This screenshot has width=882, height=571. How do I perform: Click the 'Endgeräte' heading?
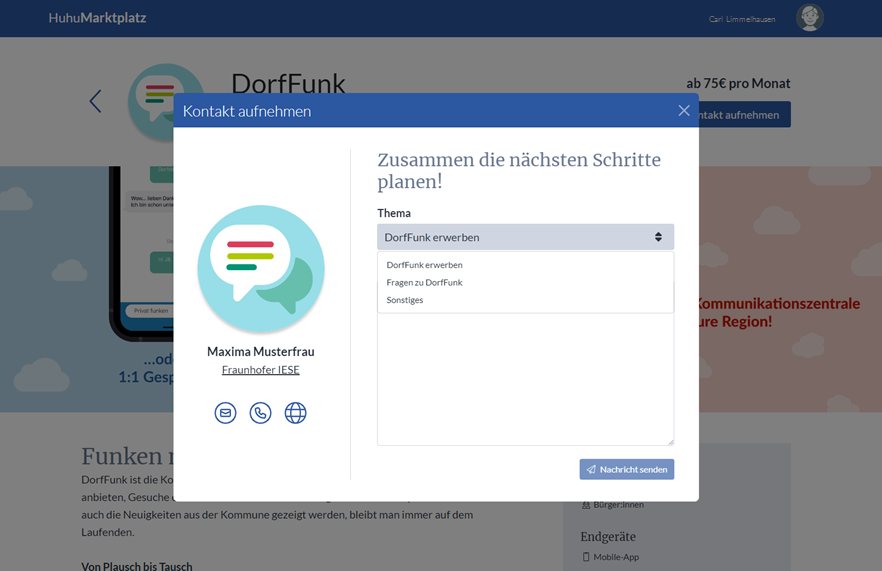(608, 537)
